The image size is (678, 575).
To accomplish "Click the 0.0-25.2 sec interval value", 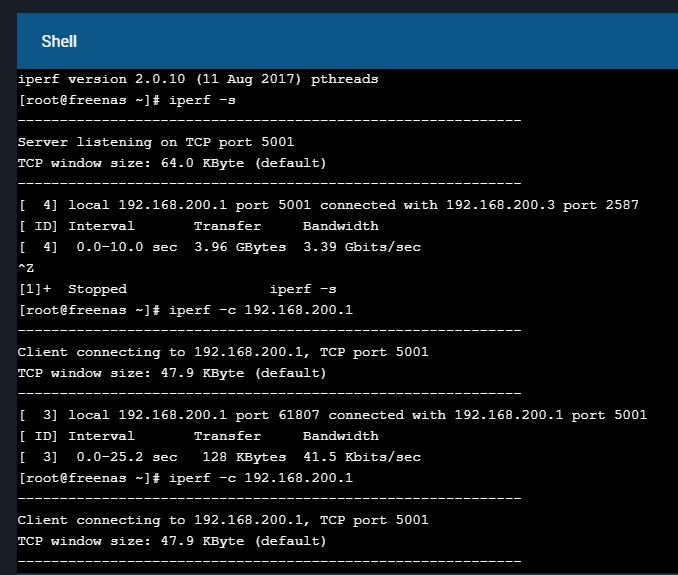I will point(127,457).
